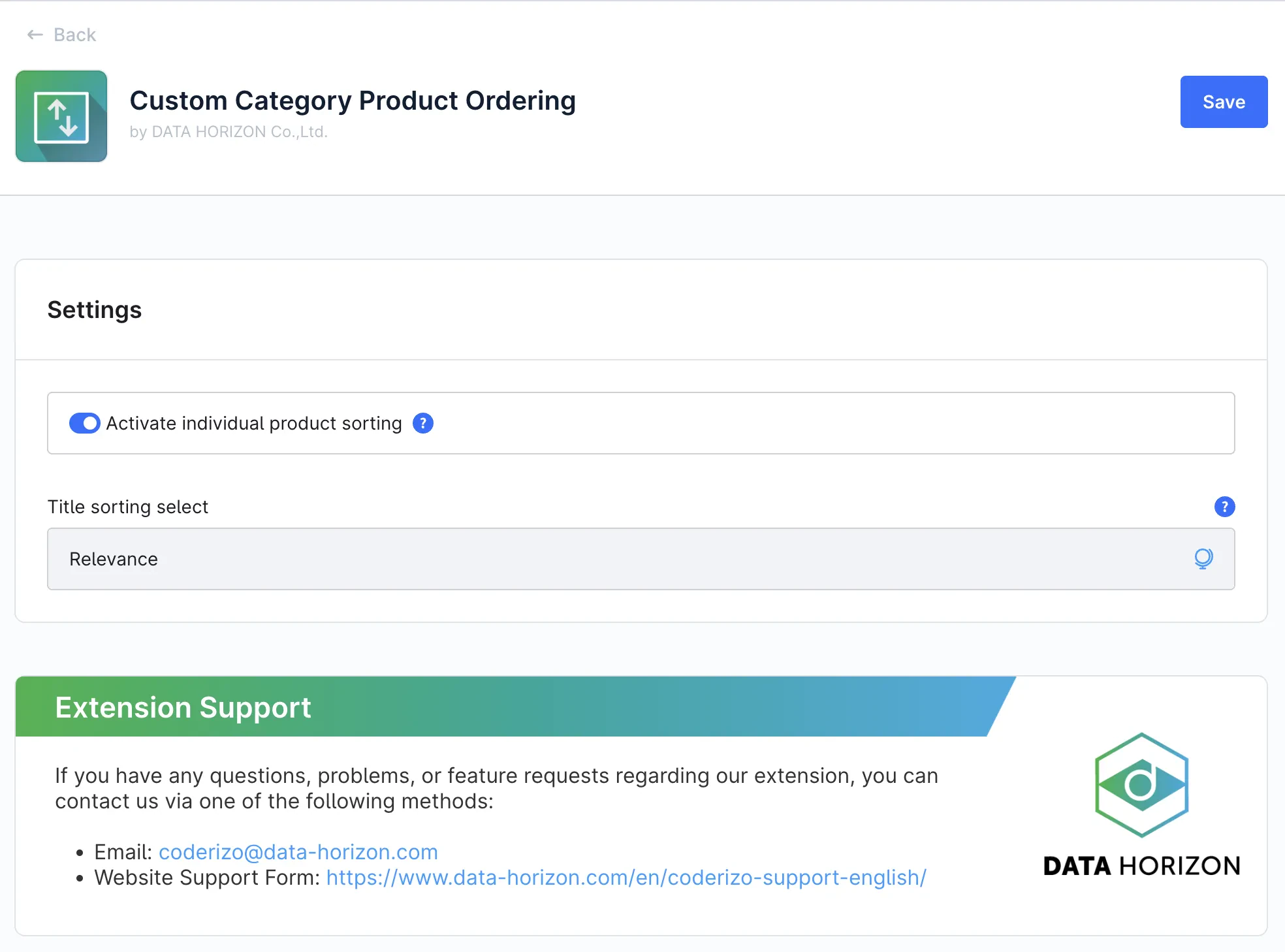Image resolution: width=1285 pixels, height=952 pixels.
Task: Click the Extension Support banner heading
Action: pyautogui.click(x=183, y=707)
